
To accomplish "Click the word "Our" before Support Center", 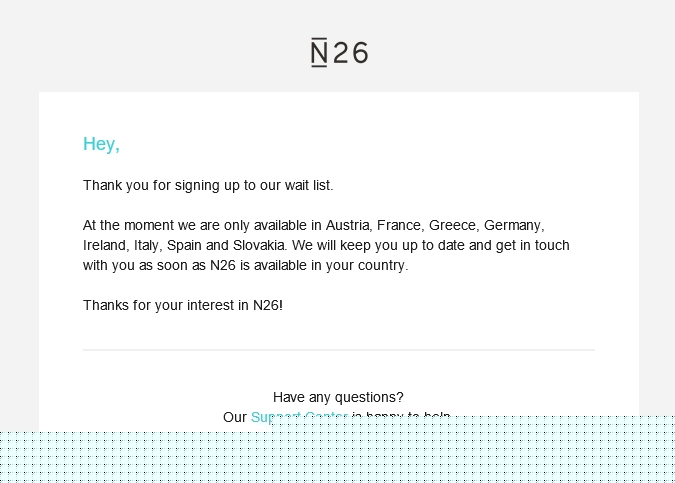I will 235,417.
